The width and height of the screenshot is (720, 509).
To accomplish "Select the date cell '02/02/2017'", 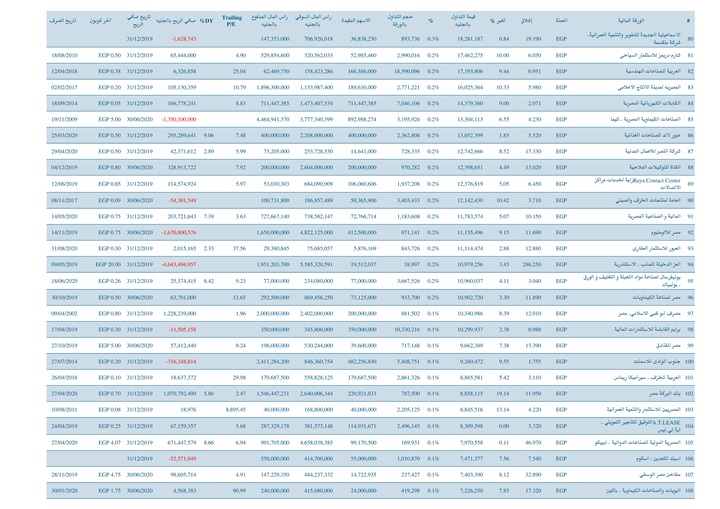I will [64, 87].
